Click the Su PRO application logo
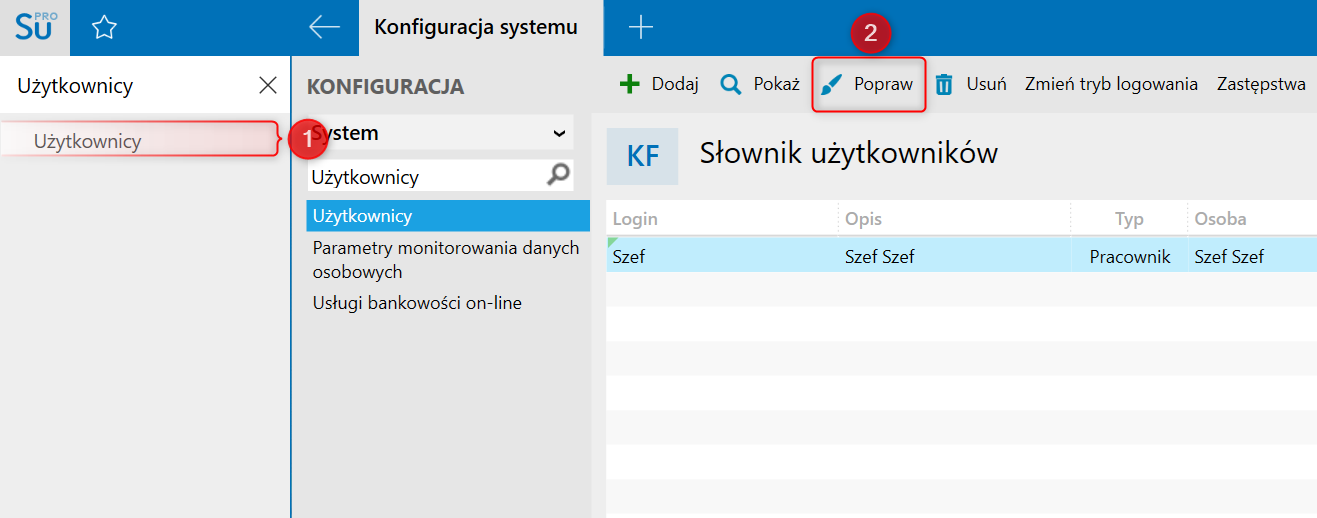 tap(35, 27)
